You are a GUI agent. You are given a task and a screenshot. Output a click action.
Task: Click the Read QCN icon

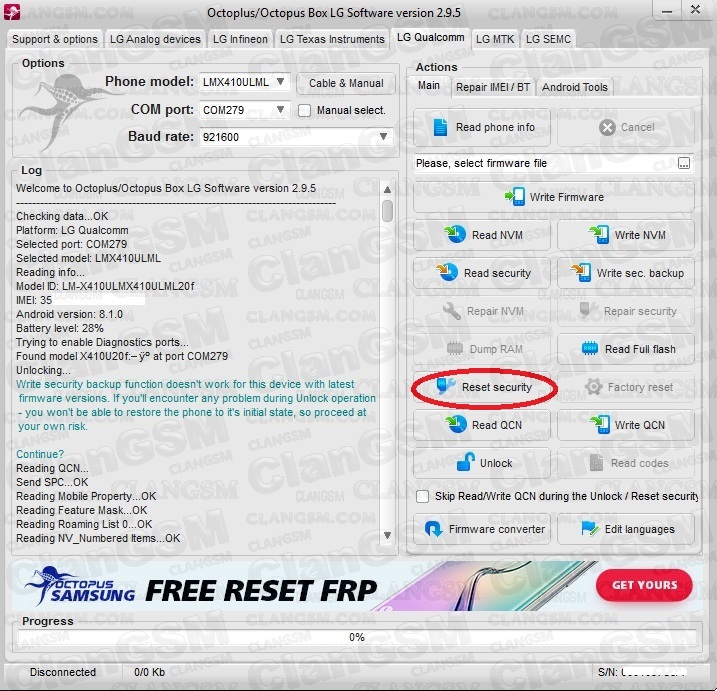pyautogui.click(x=456, y=425)
